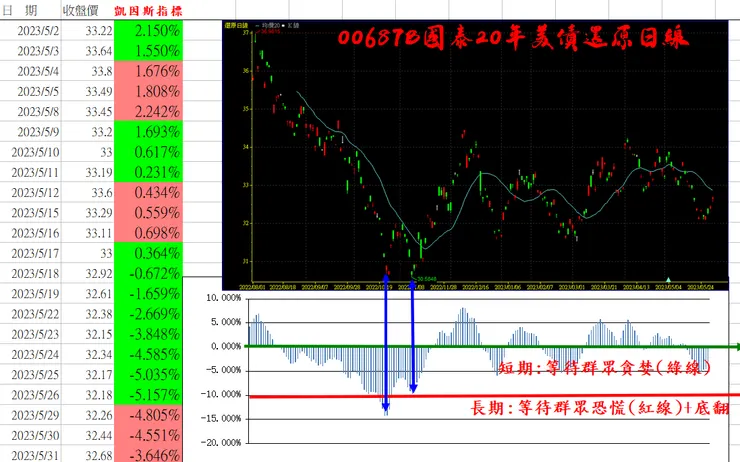The image size is (740, 462).
Task: Click the date cell 2023/5/11
Action: [30, 173]
